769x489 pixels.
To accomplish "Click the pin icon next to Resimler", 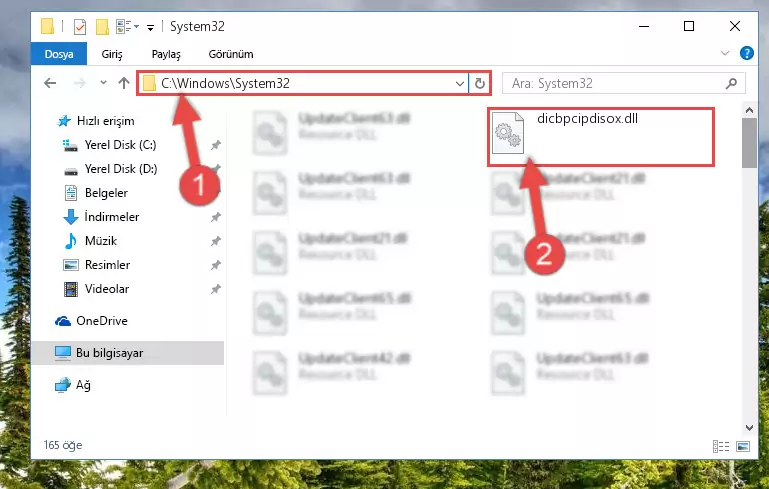I will [x=215, y=265].
